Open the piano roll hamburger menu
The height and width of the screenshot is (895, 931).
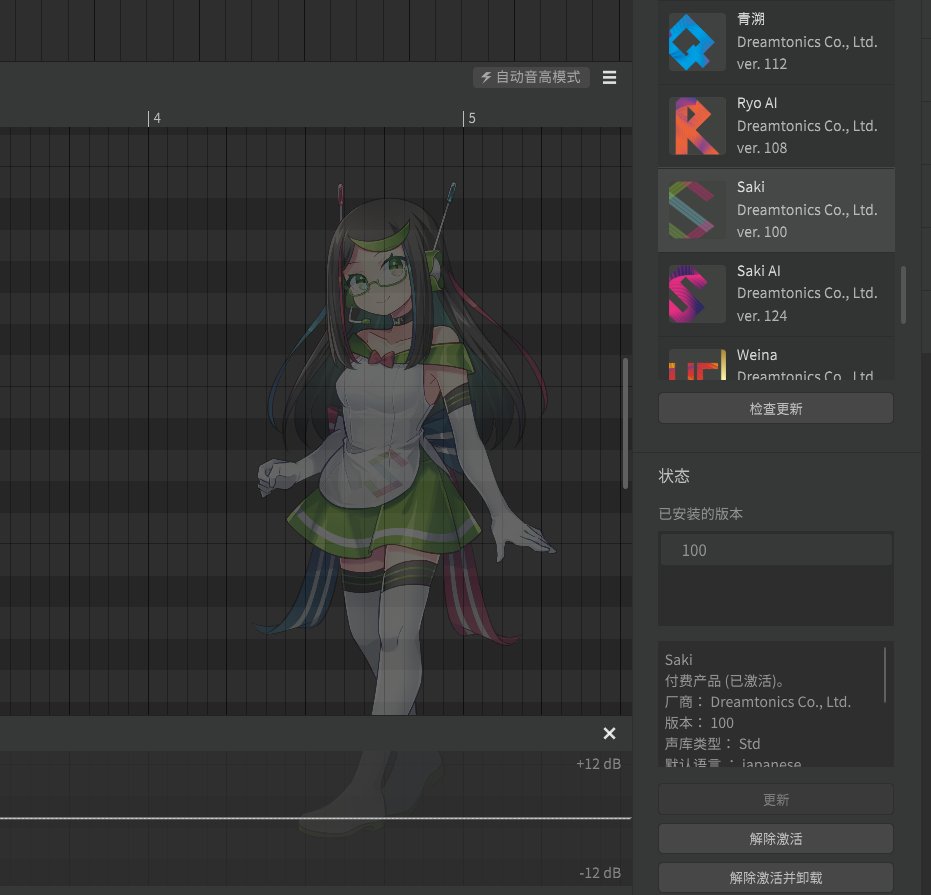pyautogui.click(x=609, y=77)
